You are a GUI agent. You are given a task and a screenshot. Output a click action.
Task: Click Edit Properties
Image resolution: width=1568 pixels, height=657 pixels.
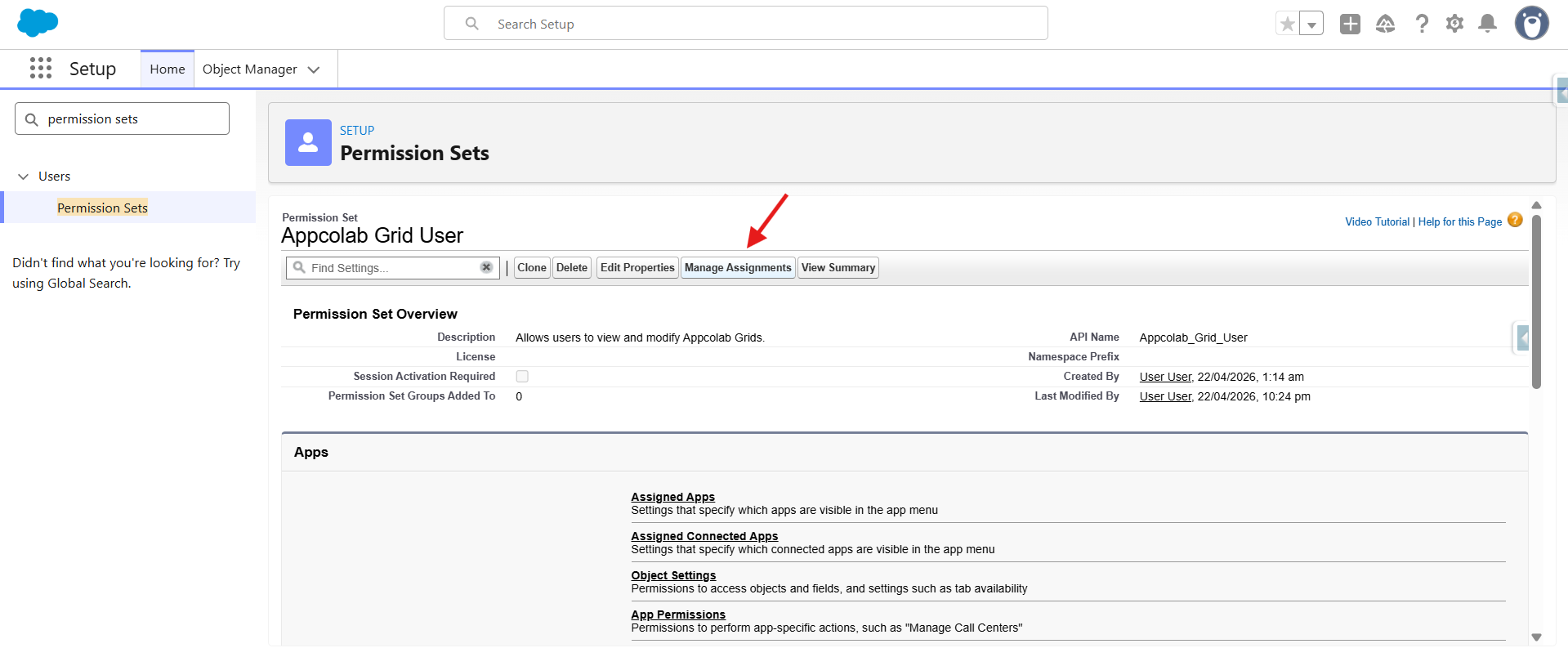637,267
